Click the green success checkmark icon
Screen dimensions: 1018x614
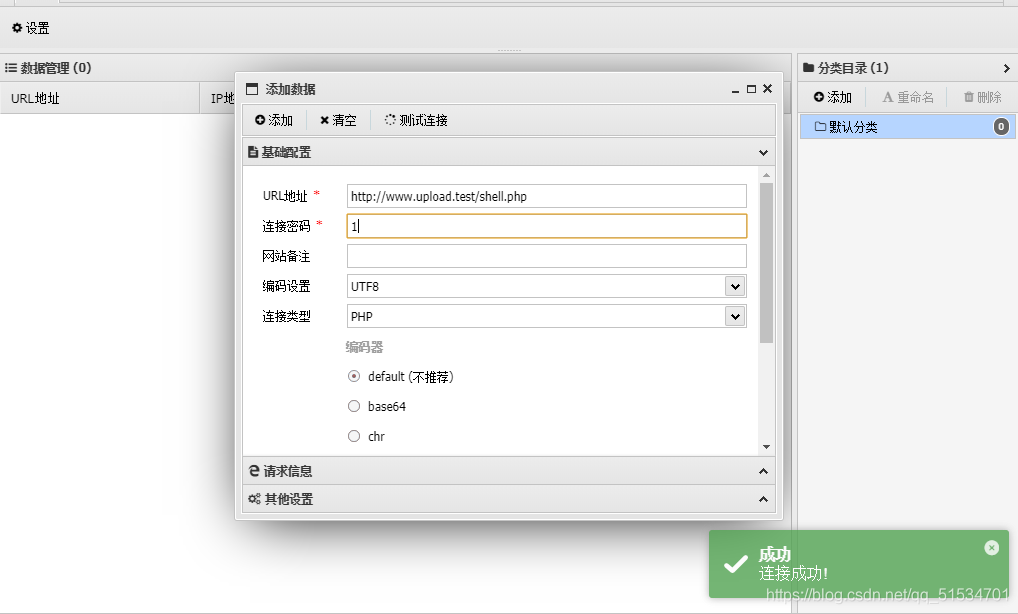pos(736,564)
